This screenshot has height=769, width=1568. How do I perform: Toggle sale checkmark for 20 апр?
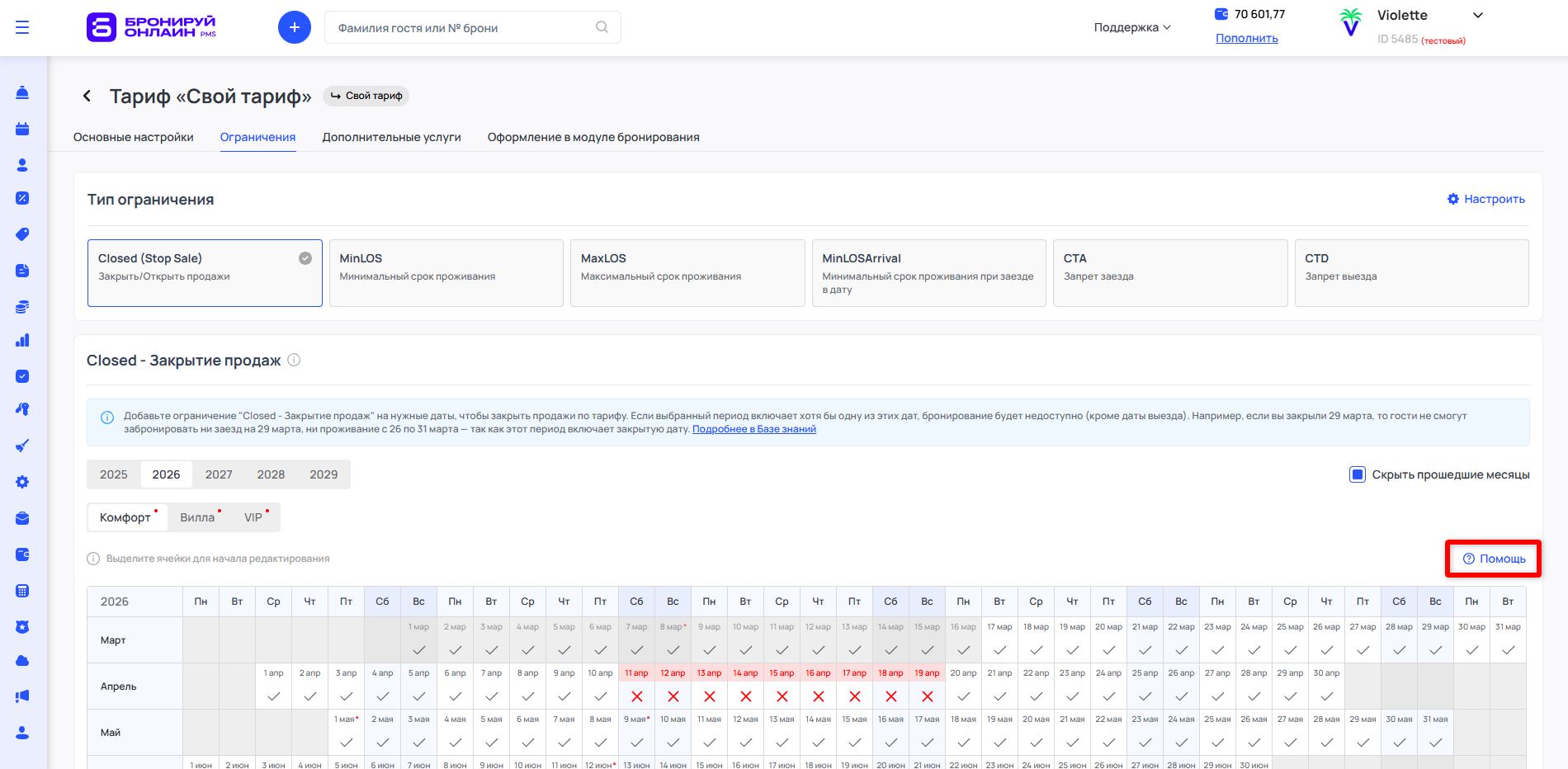tap(963, 696)
